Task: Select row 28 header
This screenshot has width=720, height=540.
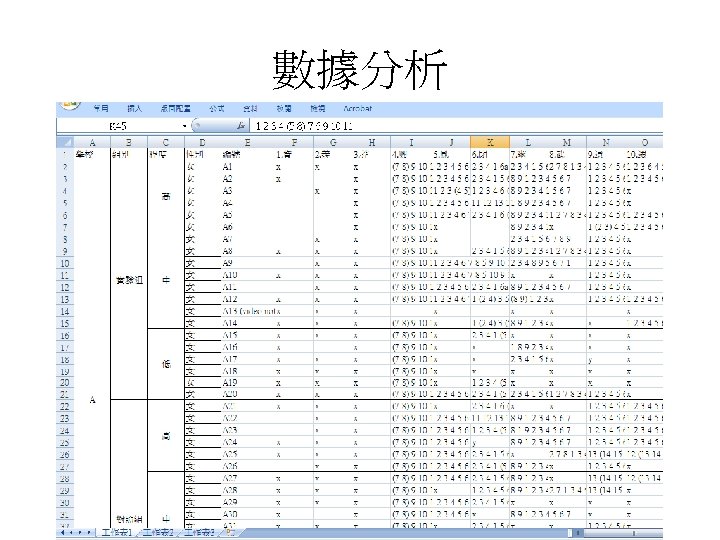Action: point(65,478)
